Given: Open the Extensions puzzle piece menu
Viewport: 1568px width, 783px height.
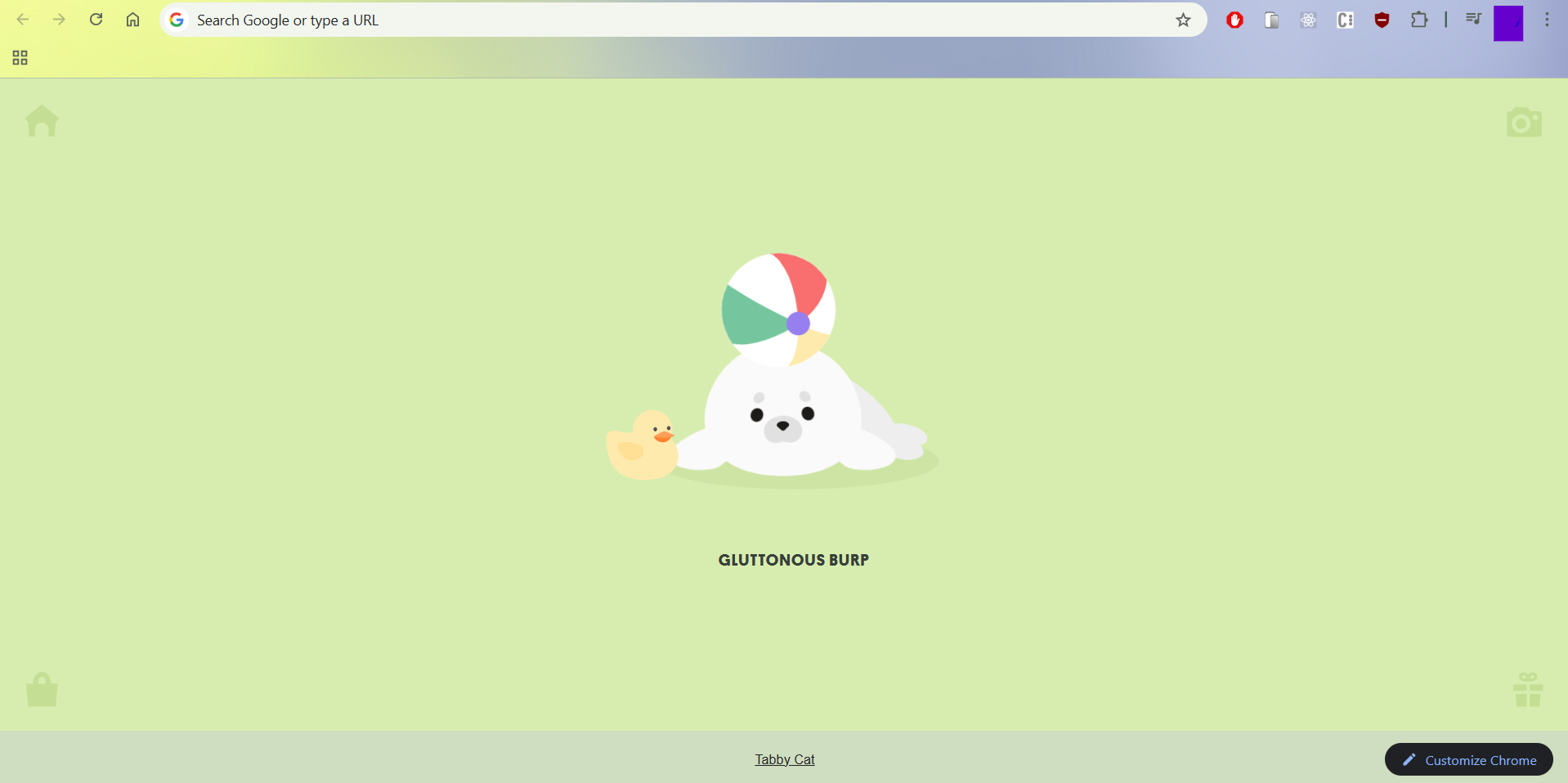Looking at the screenshot, I should tap(1419, 20).
